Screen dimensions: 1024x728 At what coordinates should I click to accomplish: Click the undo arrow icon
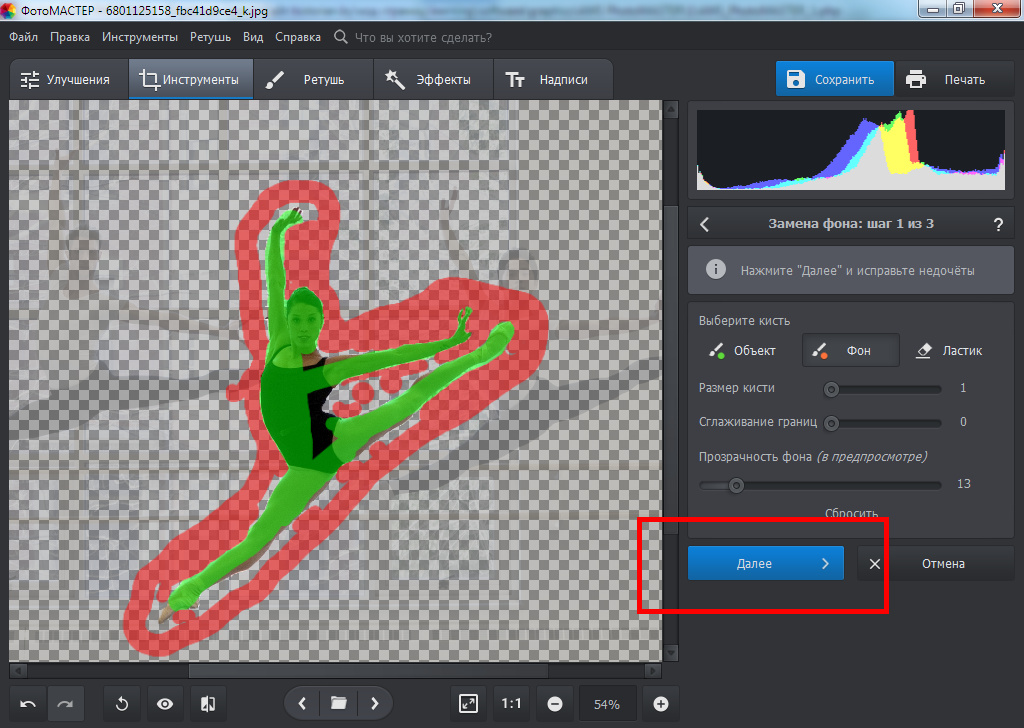28,704
